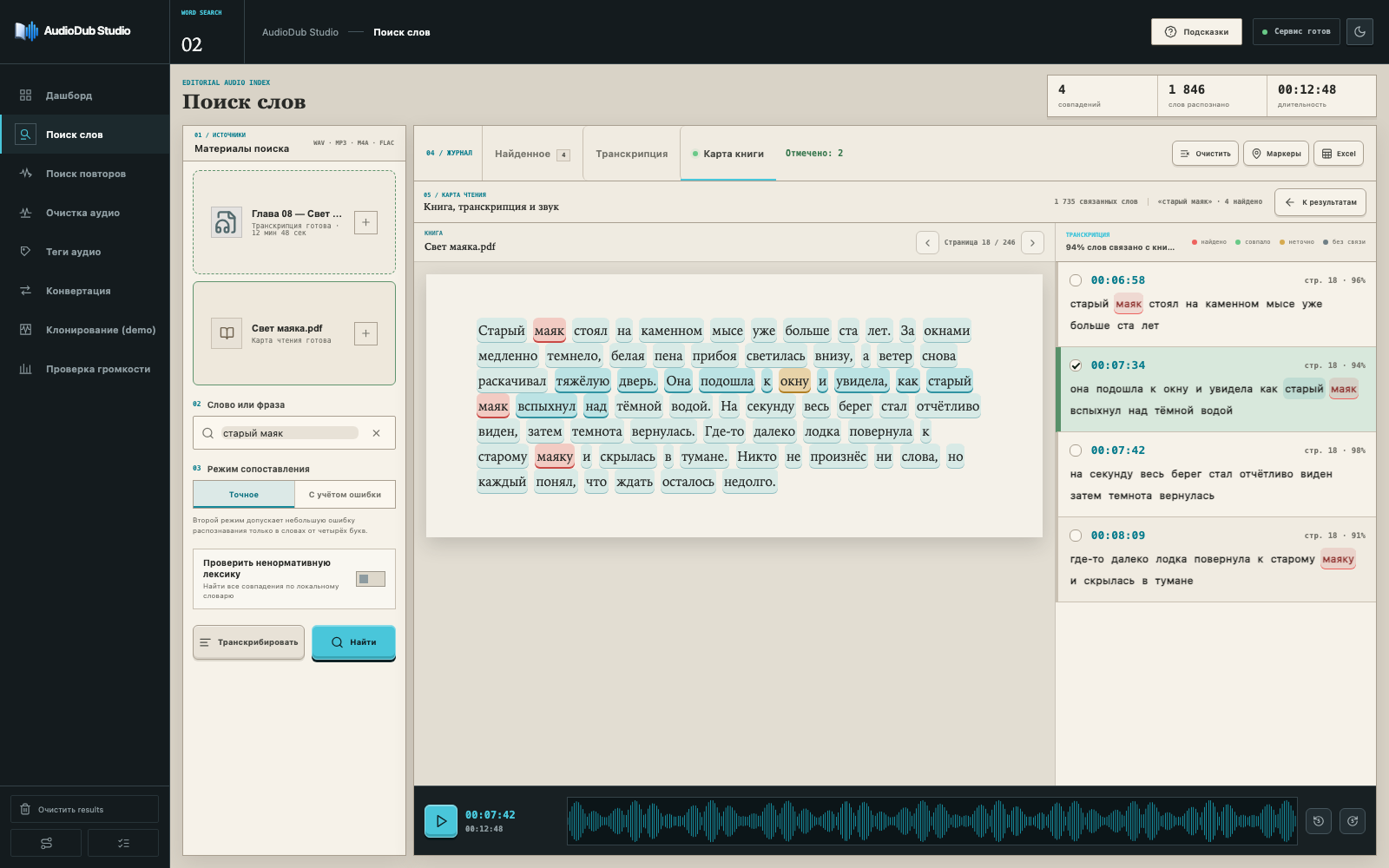
Task: Open the Подсказки help button
Action: point(1196,32)
